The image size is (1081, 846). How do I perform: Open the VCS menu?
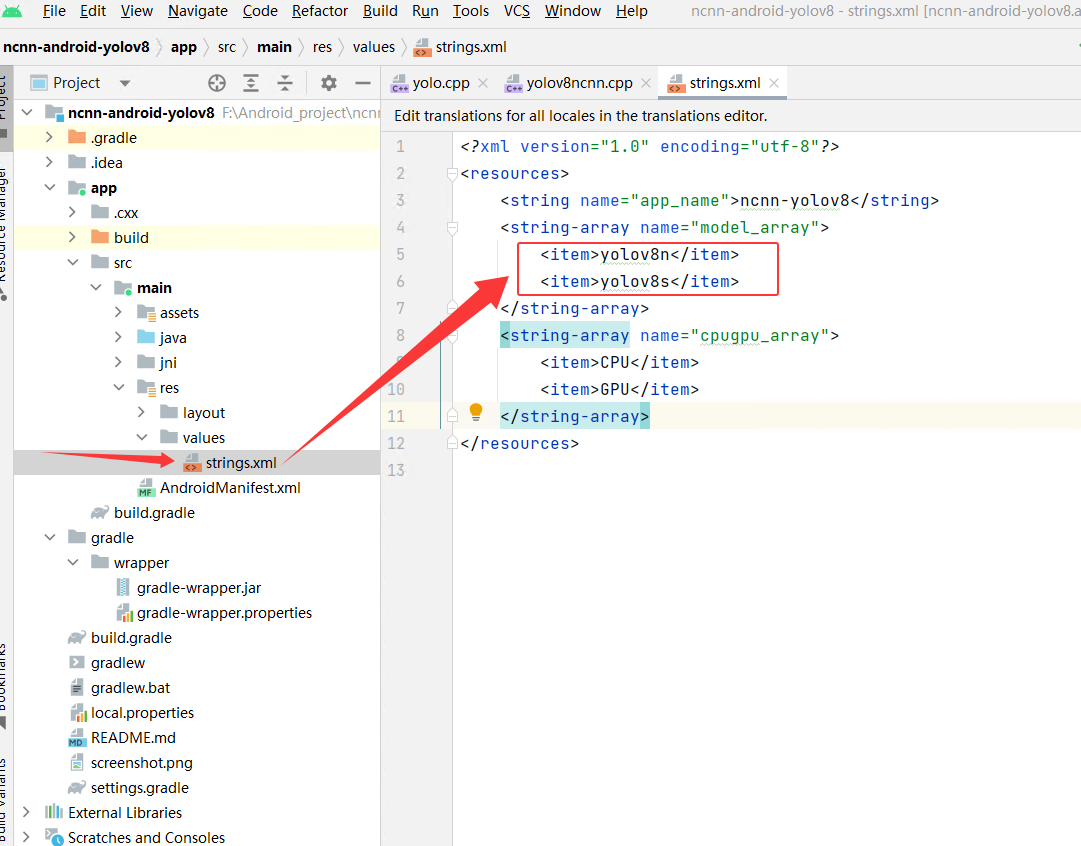pos(517,11)
